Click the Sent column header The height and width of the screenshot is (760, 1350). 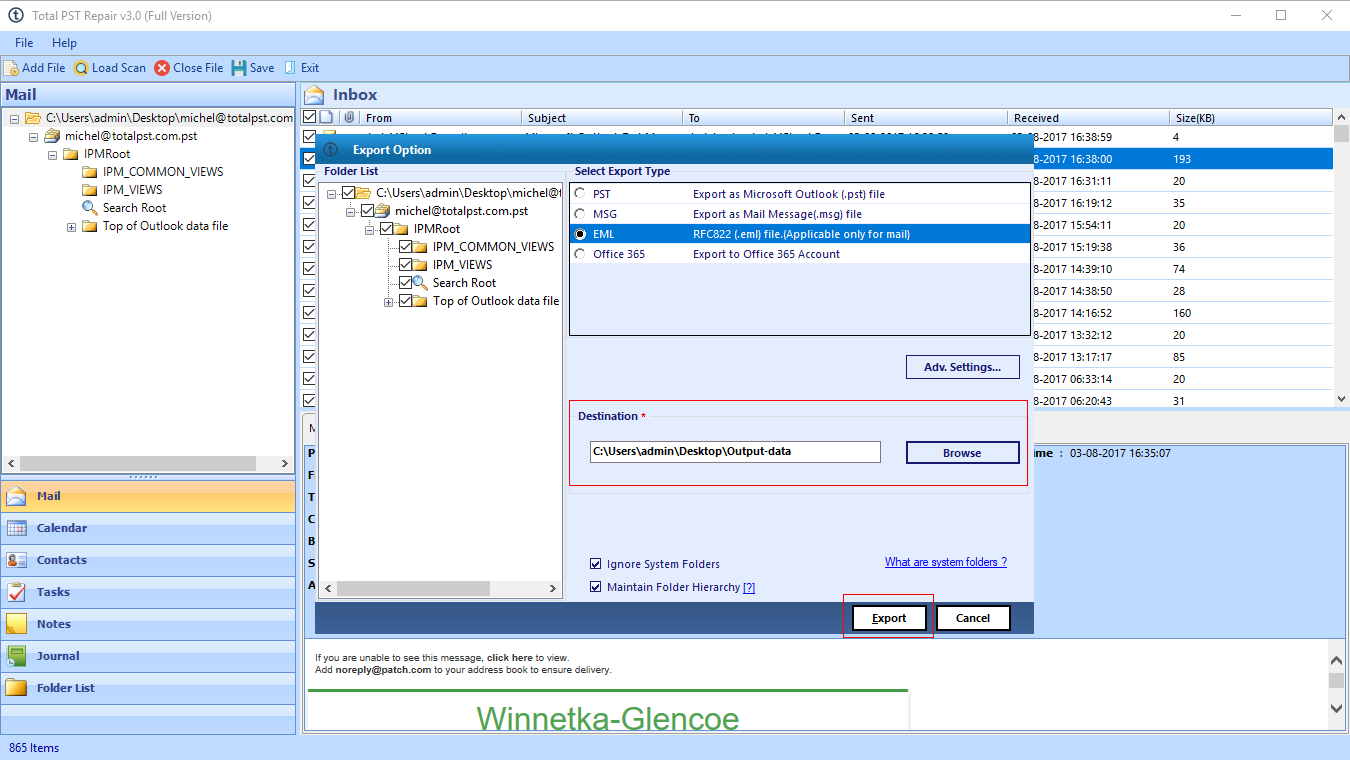pyautogui.click(x=926, y=118)
